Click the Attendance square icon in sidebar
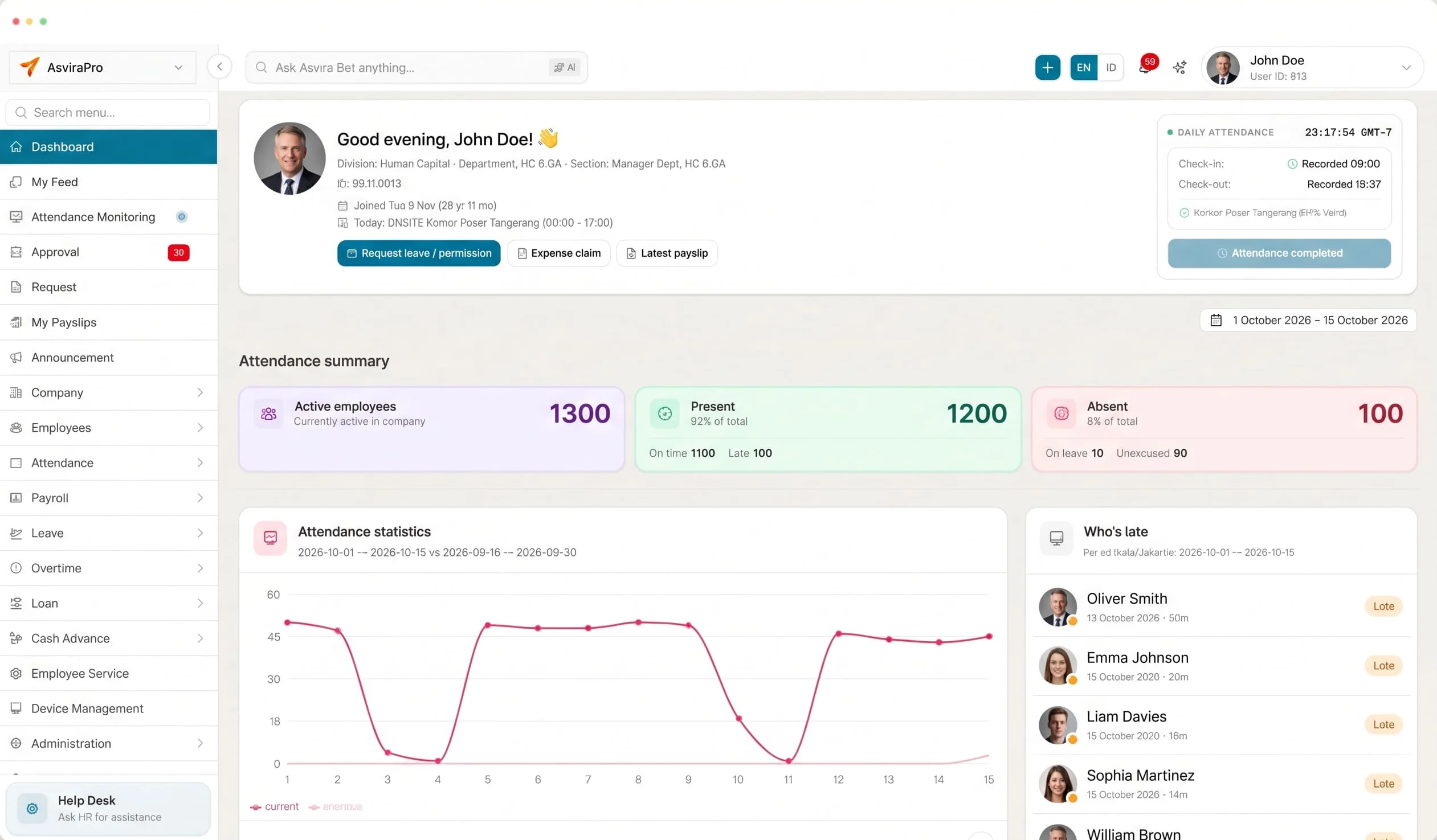This screenshot has width=1437, height=840. 16,463
